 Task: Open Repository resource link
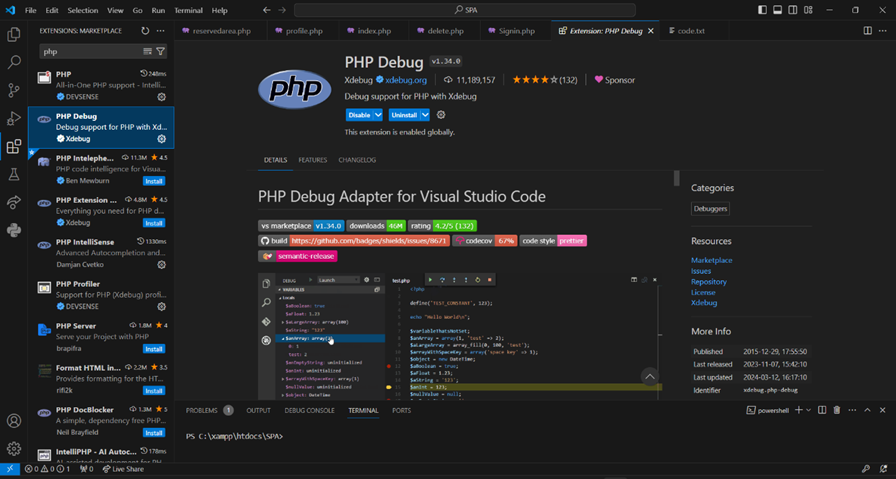(x=709, y=282)
